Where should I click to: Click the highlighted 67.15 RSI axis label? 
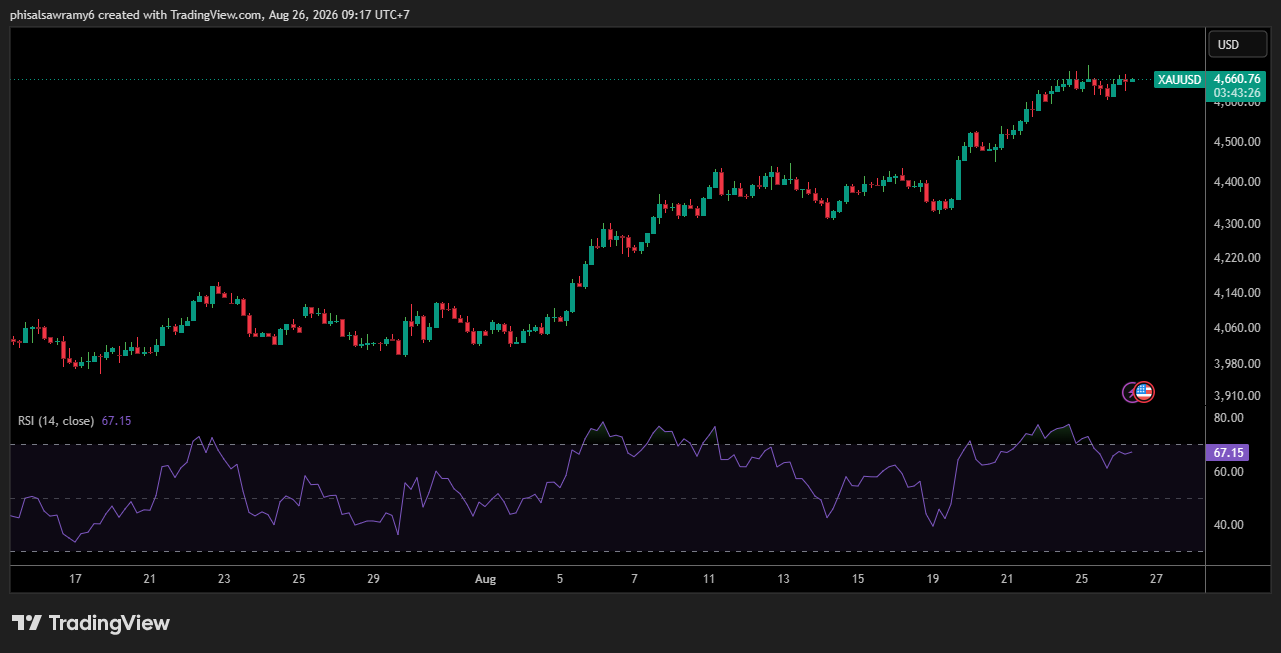pos(1228,453)
